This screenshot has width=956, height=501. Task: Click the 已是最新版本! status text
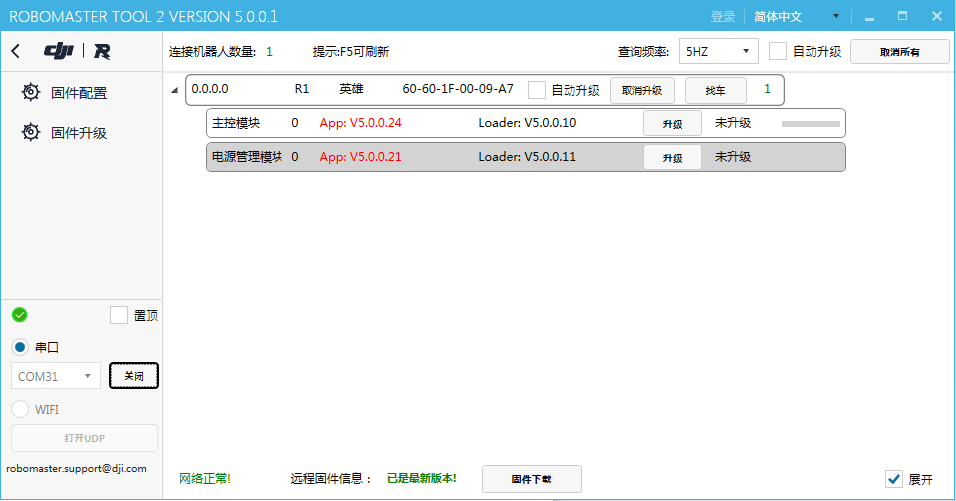pyautogui.click(x=422, y=478)
